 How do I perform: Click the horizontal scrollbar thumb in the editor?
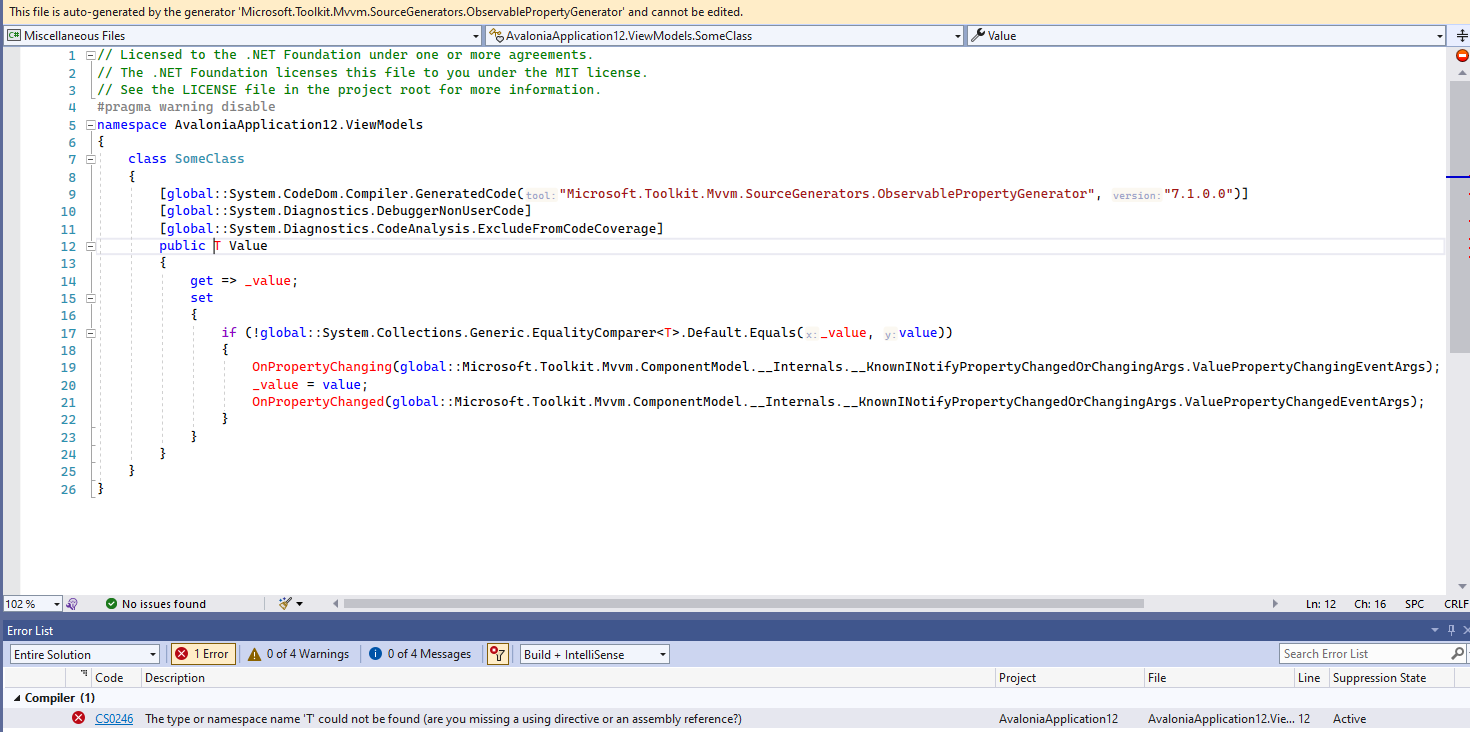click(743, 604)
